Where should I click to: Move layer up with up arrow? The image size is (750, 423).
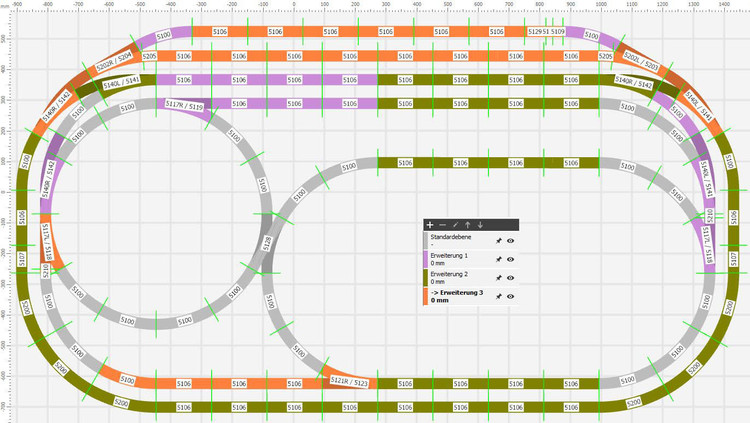pos(468,225)
